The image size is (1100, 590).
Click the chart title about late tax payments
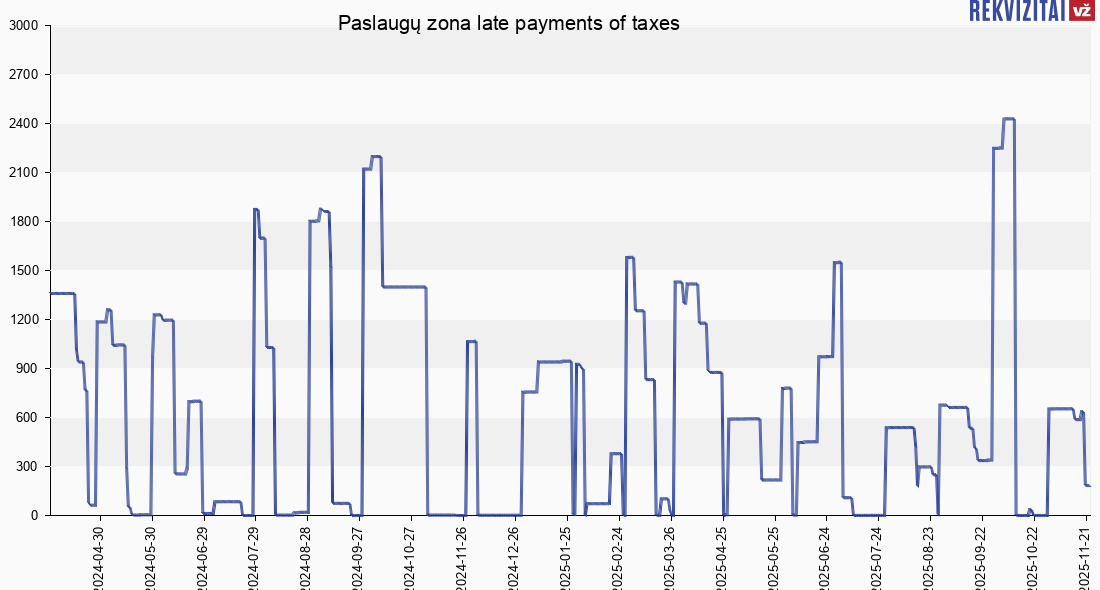(x=509, y=23)
